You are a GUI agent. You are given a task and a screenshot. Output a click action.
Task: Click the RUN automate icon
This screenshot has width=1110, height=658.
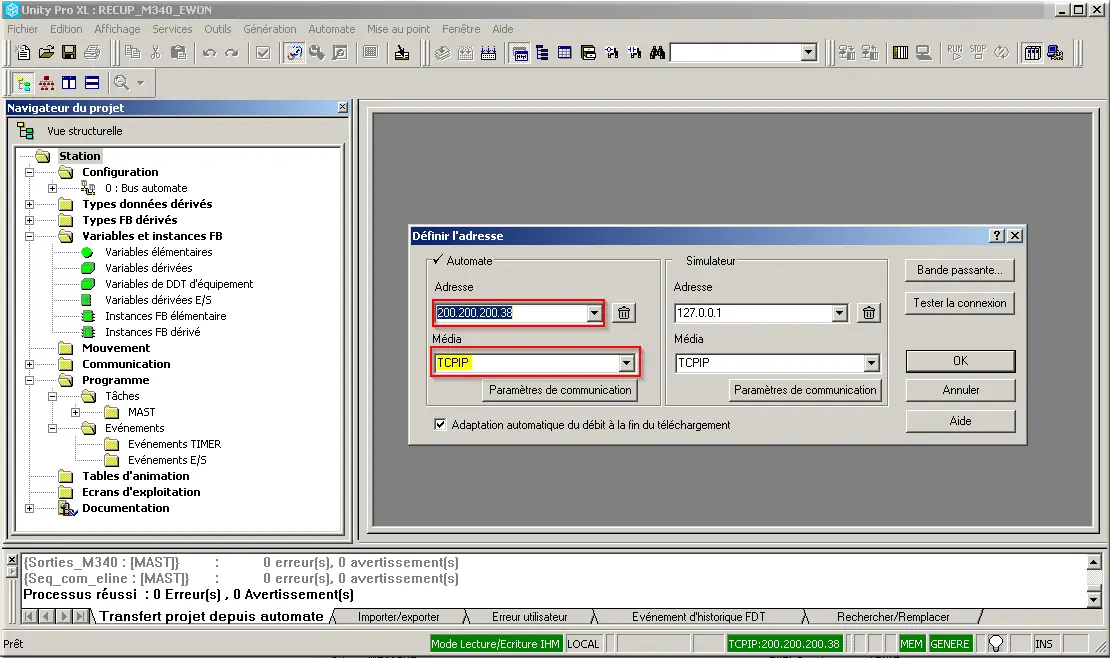(955, 52)
